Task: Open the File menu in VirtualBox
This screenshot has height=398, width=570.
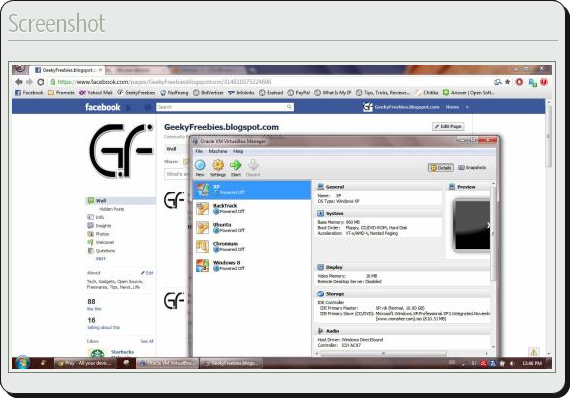Action: pyautogui.click(x=199, y=151)
